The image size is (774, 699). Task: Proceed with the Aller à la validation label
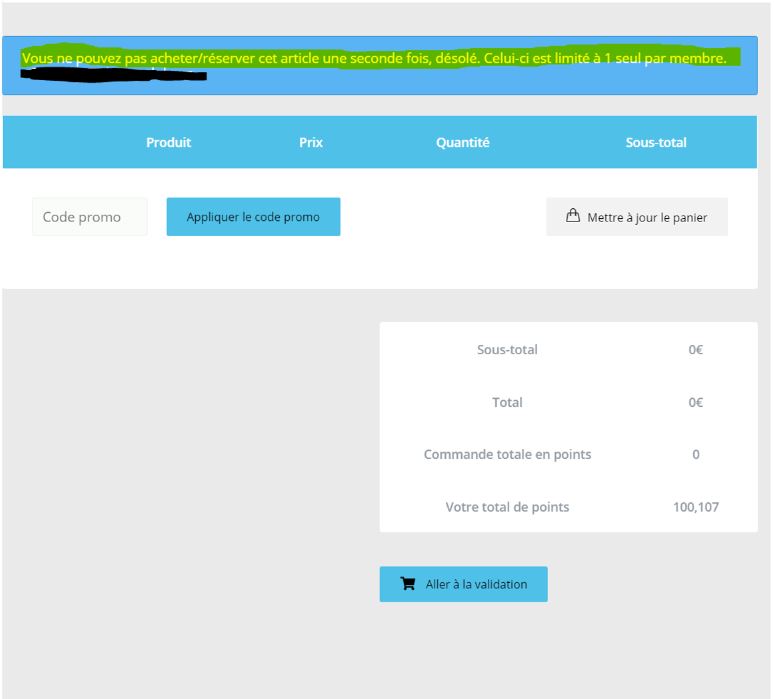476,584
